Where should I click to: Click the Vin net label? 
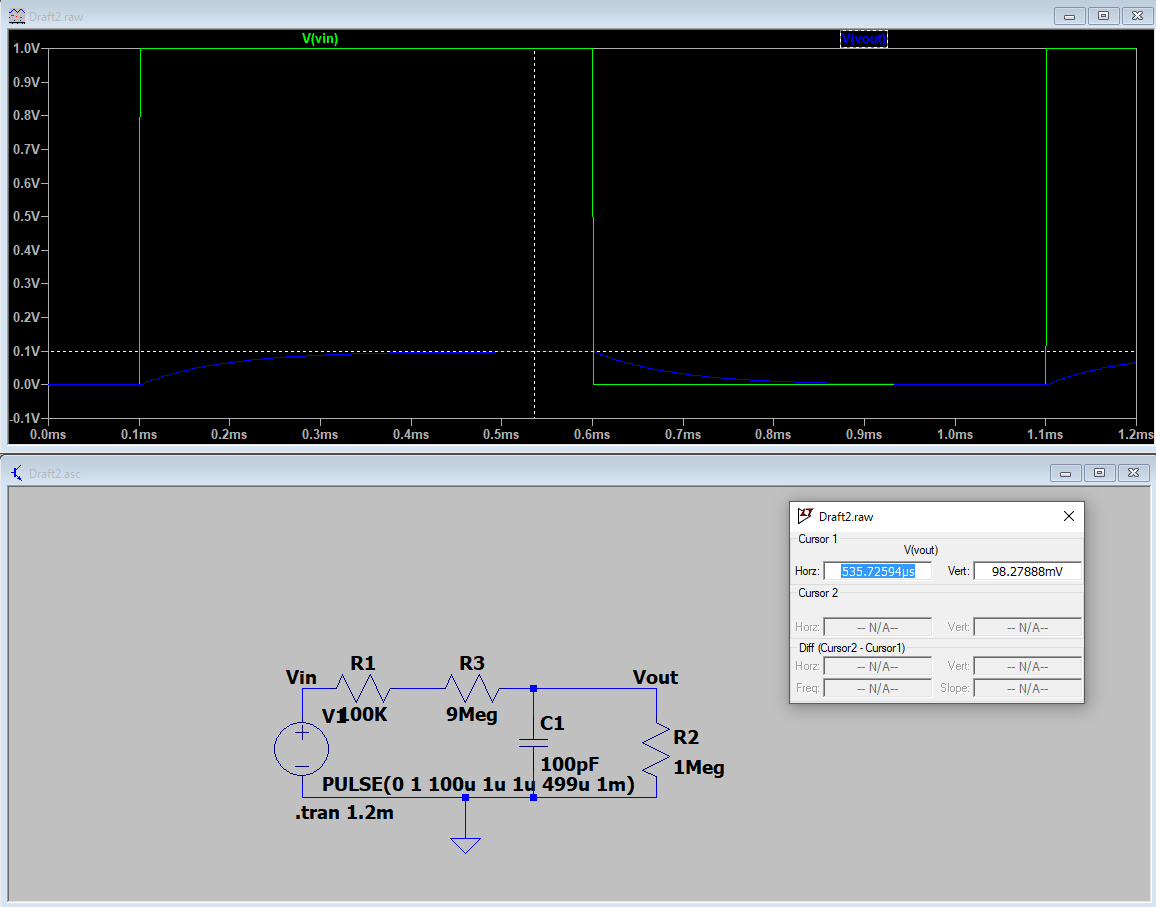click(x=301, y=677)
